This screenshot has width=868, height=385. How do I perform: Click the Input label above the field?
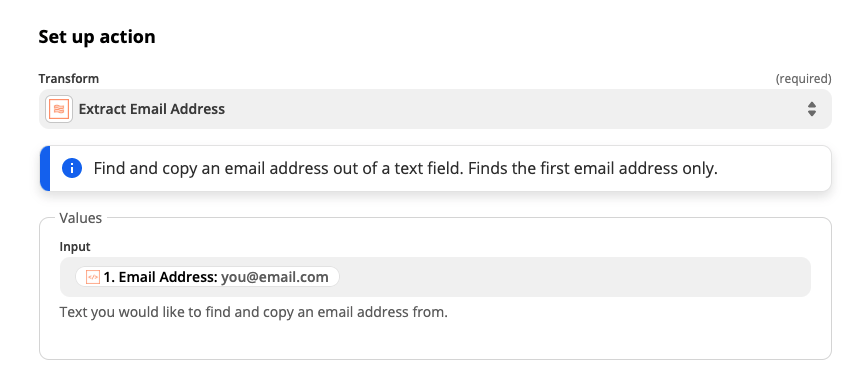click(75, 247)
